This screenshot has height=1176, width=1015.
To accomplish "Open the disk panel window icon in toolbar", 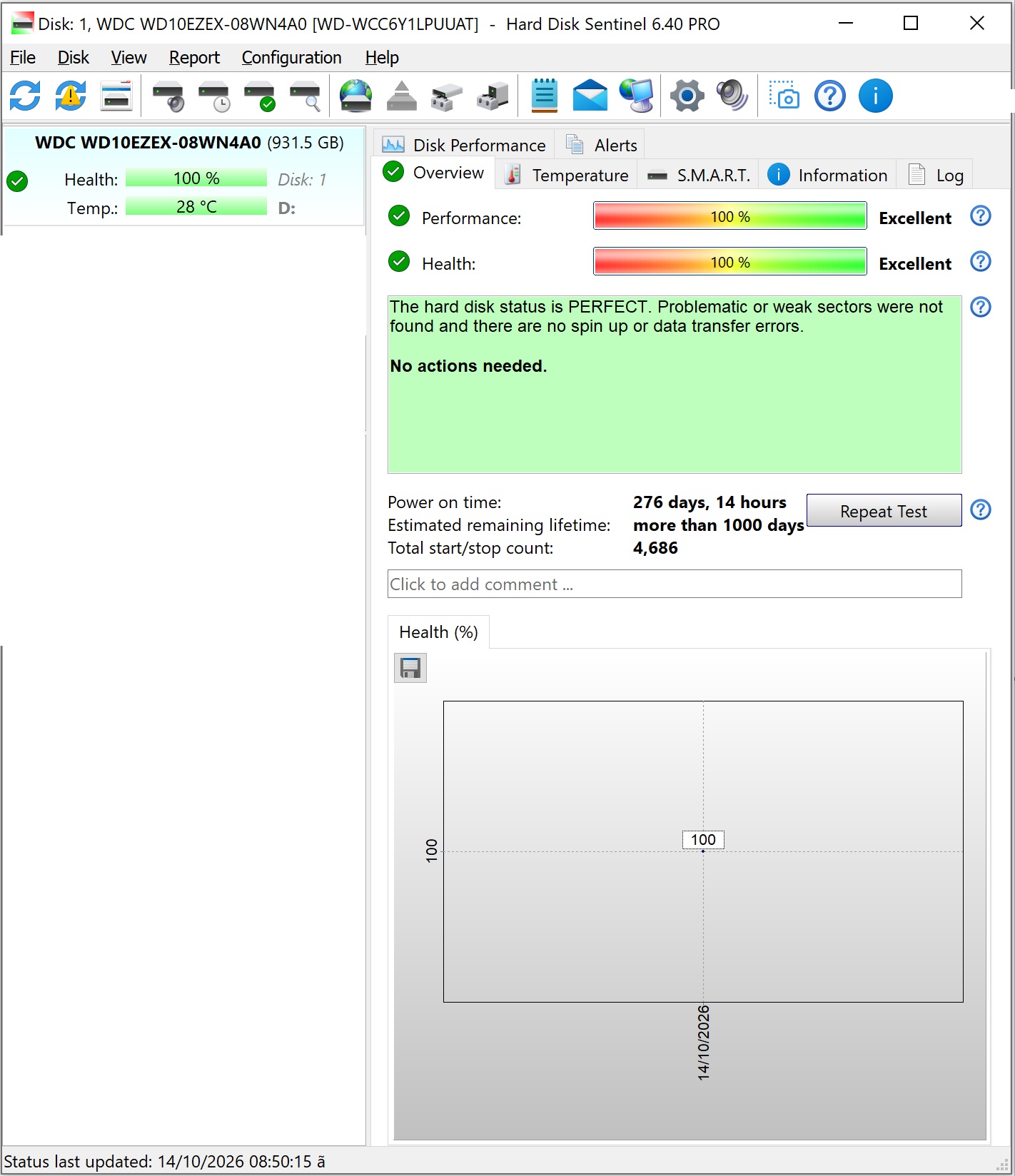I will pyautogui.click(x=116, y=96).
